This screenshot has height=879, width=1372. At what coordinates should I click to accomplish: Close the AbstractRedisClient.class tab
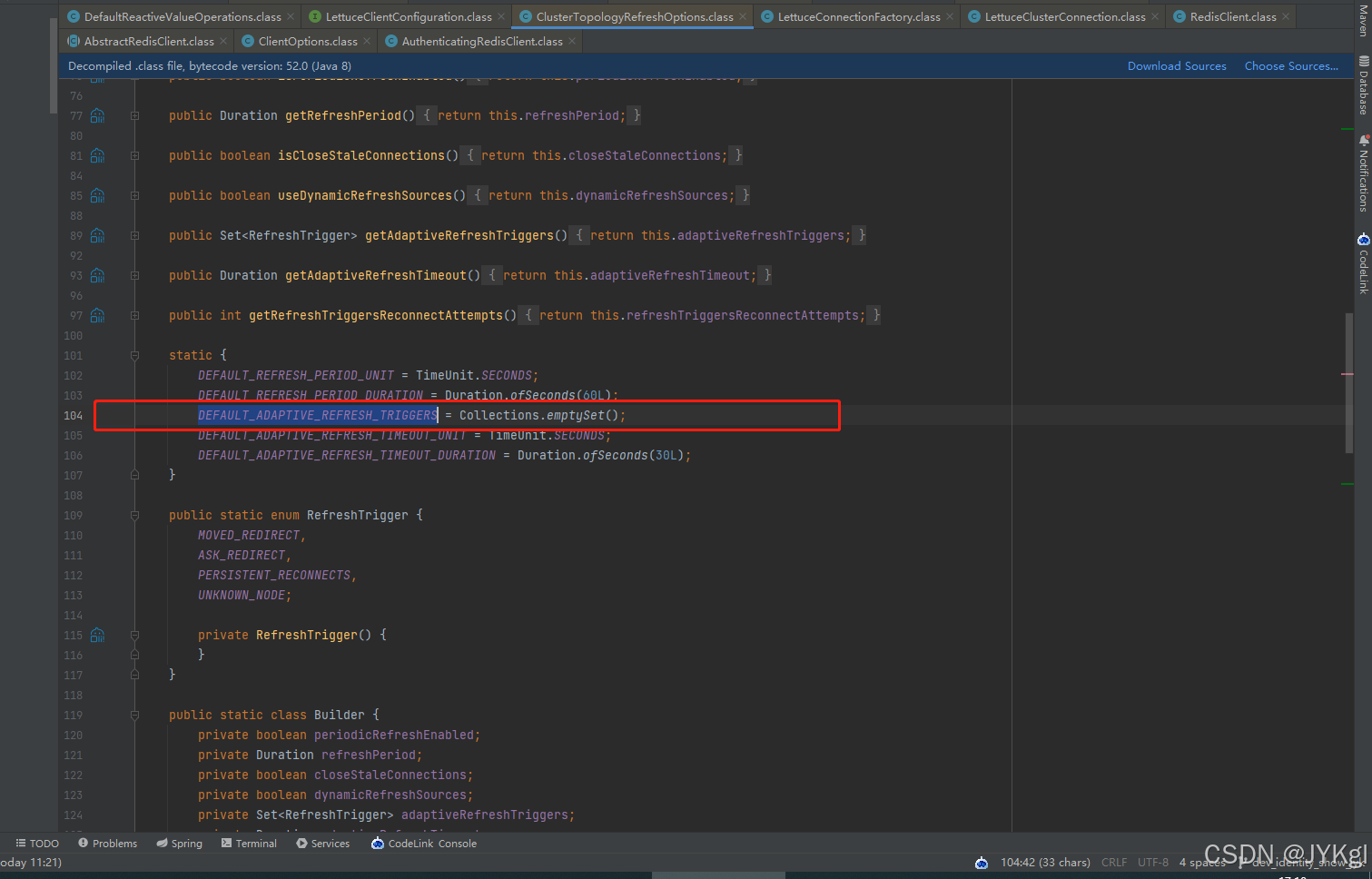click(x=223, y=41)
